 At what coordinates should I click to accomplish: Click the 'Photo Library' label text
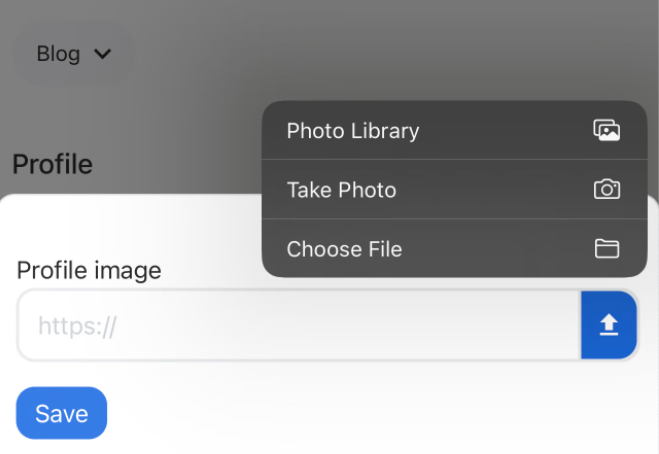click(x=353, y=131)
